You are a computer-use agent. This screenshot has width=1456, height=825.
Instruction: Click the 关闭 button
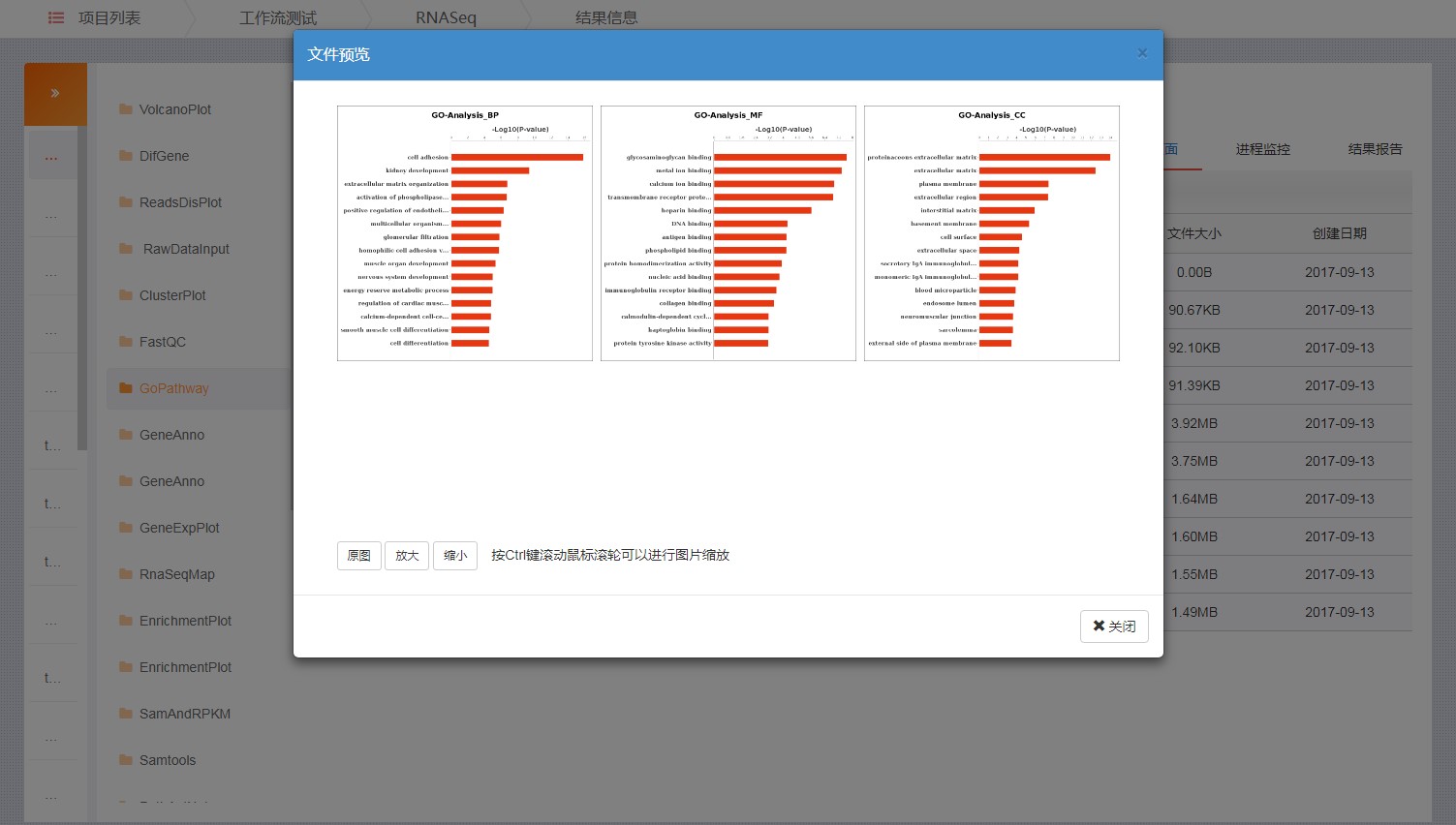1114,626
